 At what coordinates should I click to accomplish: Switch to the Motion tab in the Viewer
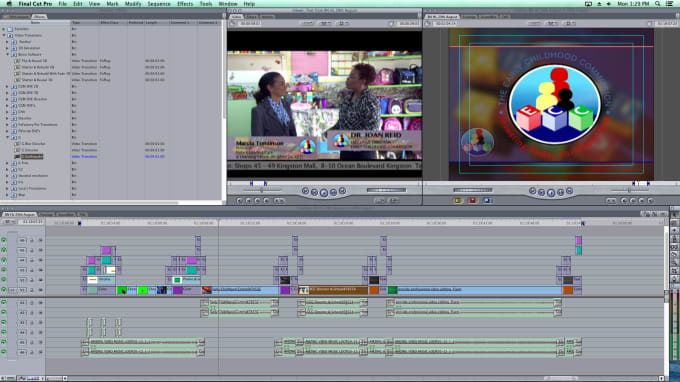pyautogui.click(x=267, y=16)
